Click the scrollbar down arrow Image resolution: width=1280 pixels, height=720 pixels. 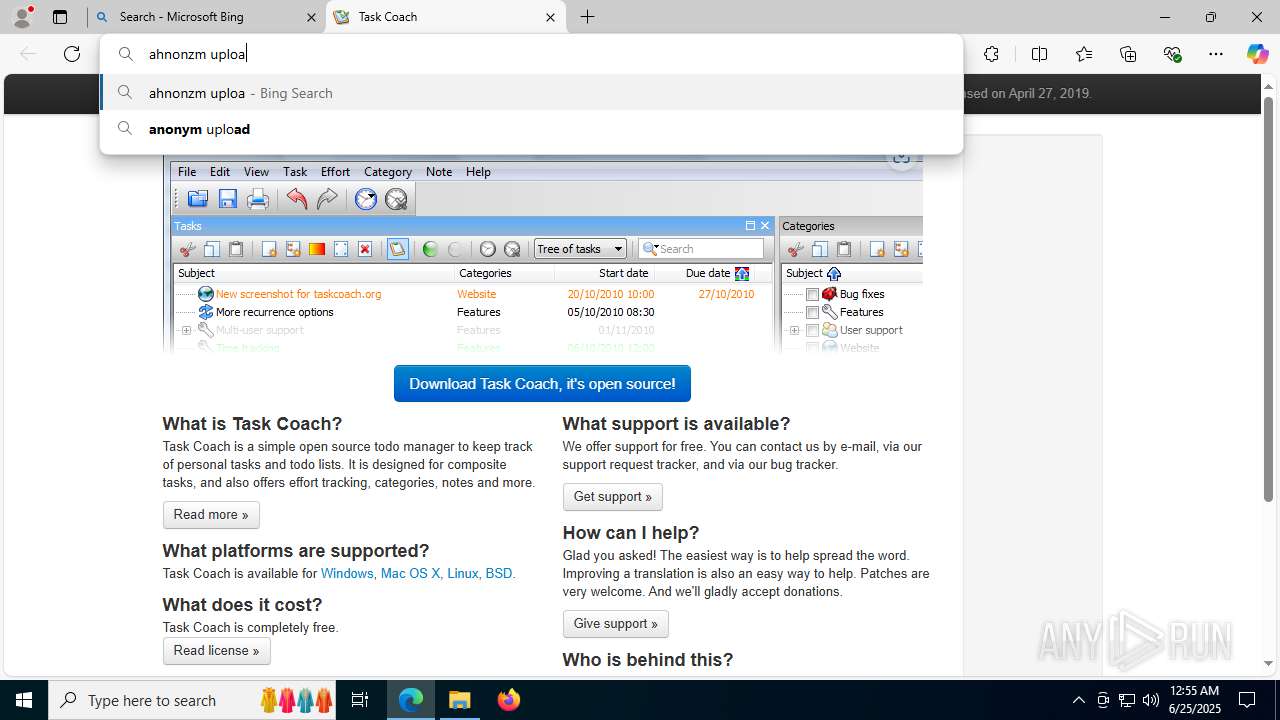click(1269, 663)
